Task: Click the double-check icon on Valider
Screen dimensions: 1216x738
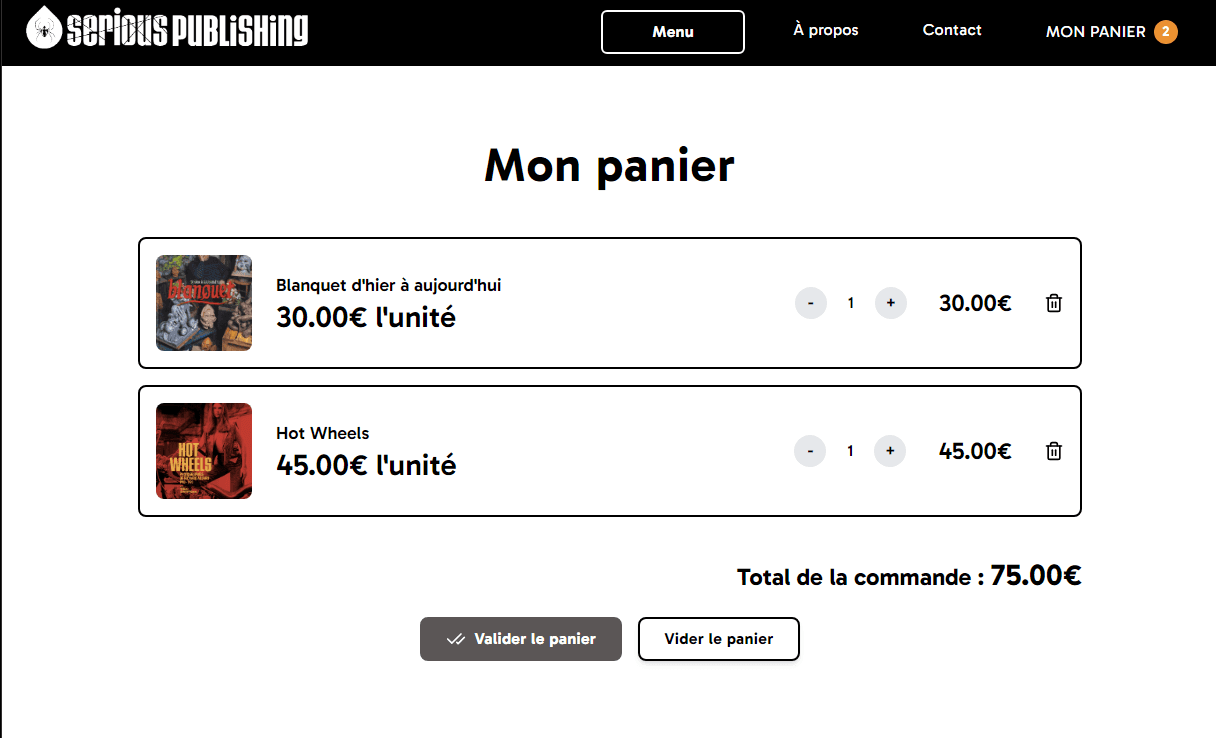Action: click(x=456, y=639)
